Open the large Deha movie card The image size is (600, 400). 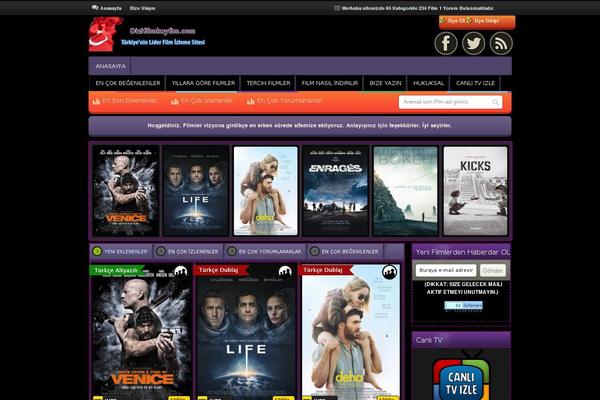350,332
